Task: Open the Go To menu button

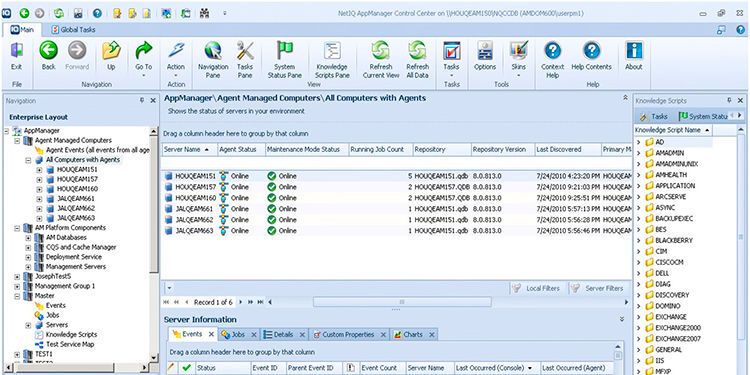Action: click(x=143, y=59)
